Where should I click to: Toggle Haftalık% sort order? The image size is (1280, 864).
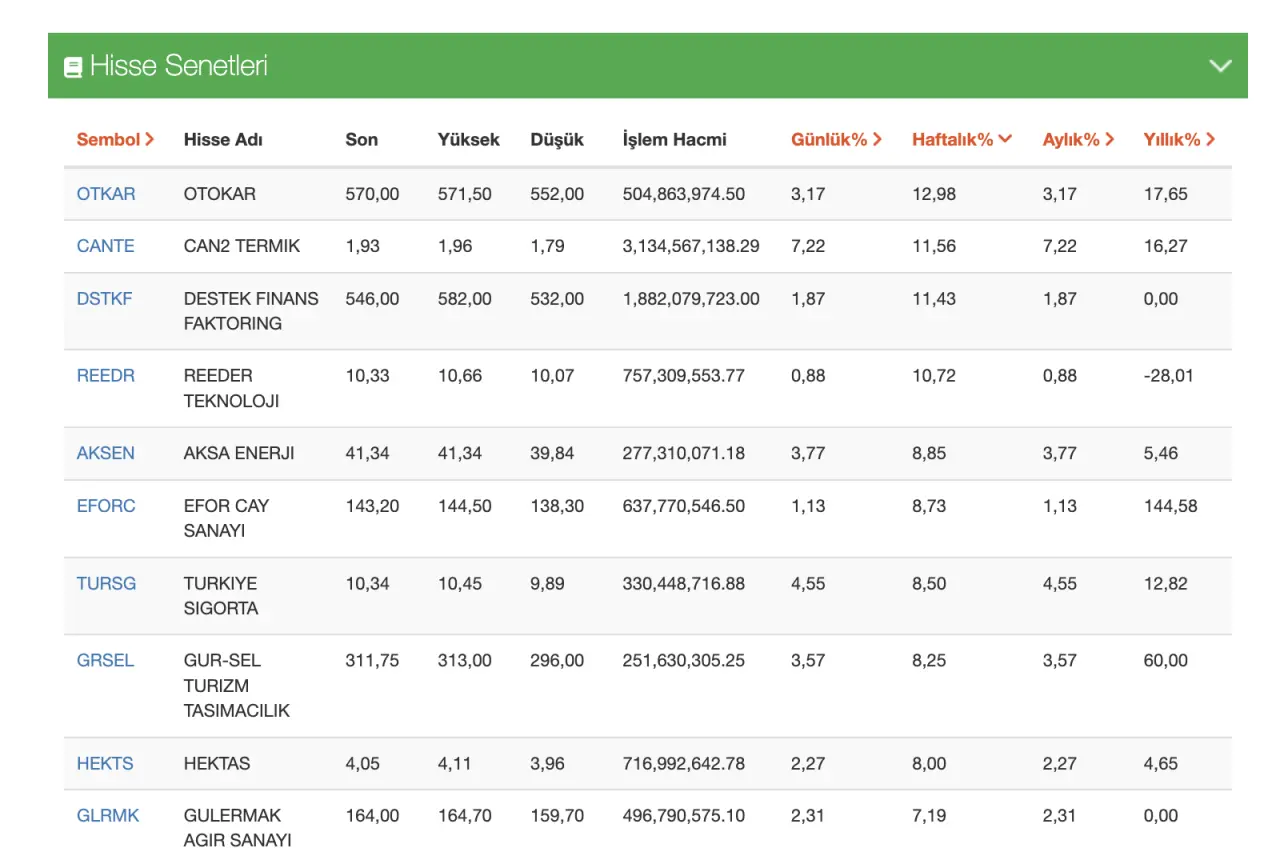click(961, 140)
